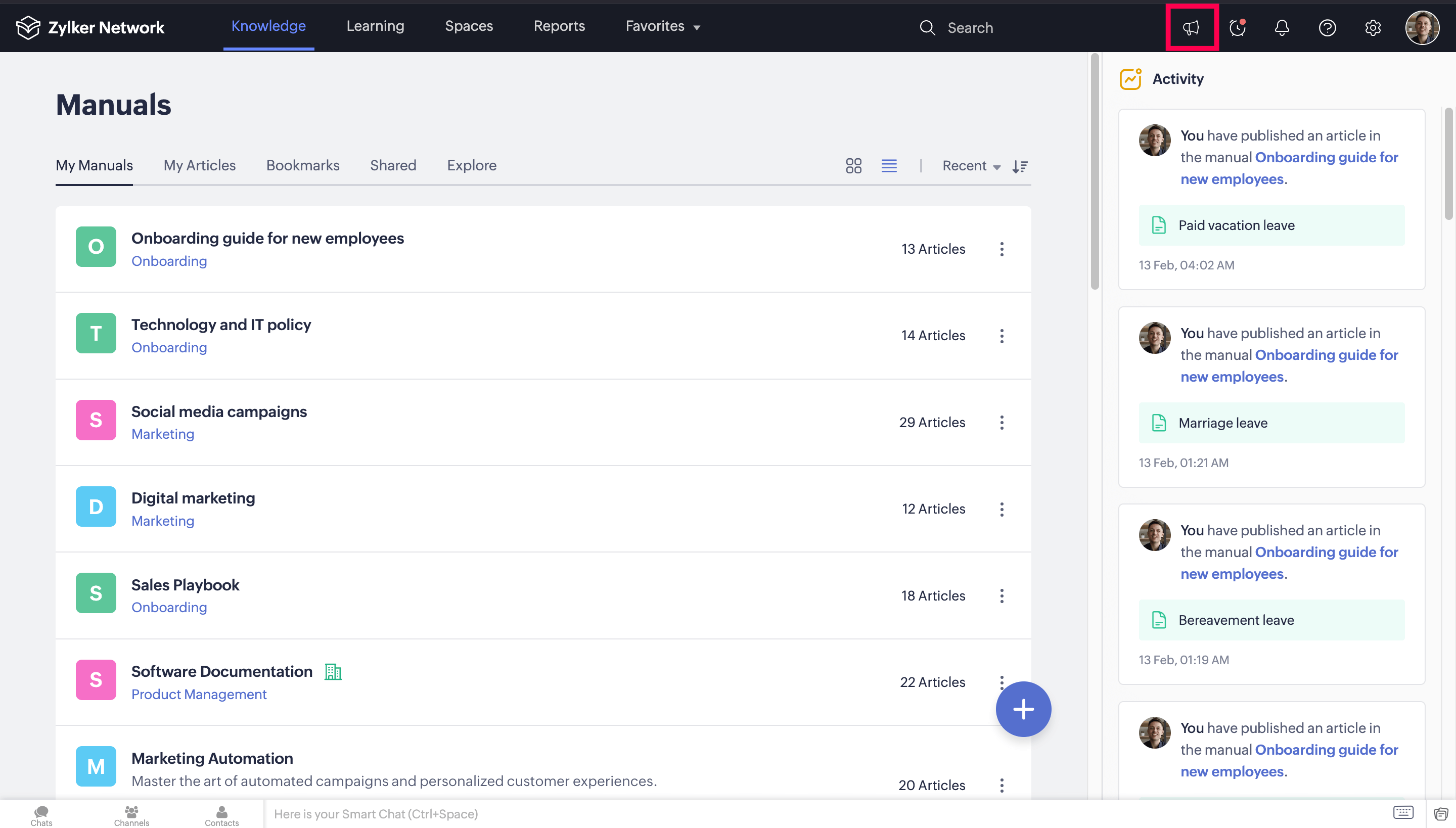1456x828 pixels.
Task: Open the Paid vacation leave article
Action: click(x=1236, y=225)
